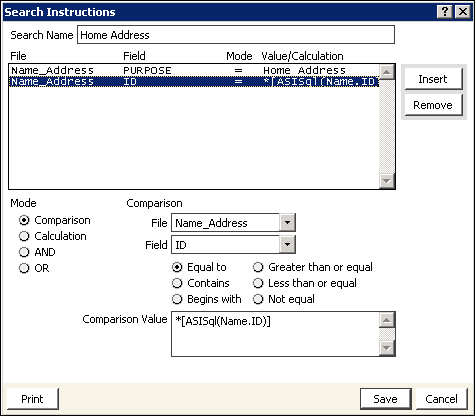The height and width of the screenshot is (416, 475).
Task: Click the PURPOSE field cell
Action: point(147,70)
